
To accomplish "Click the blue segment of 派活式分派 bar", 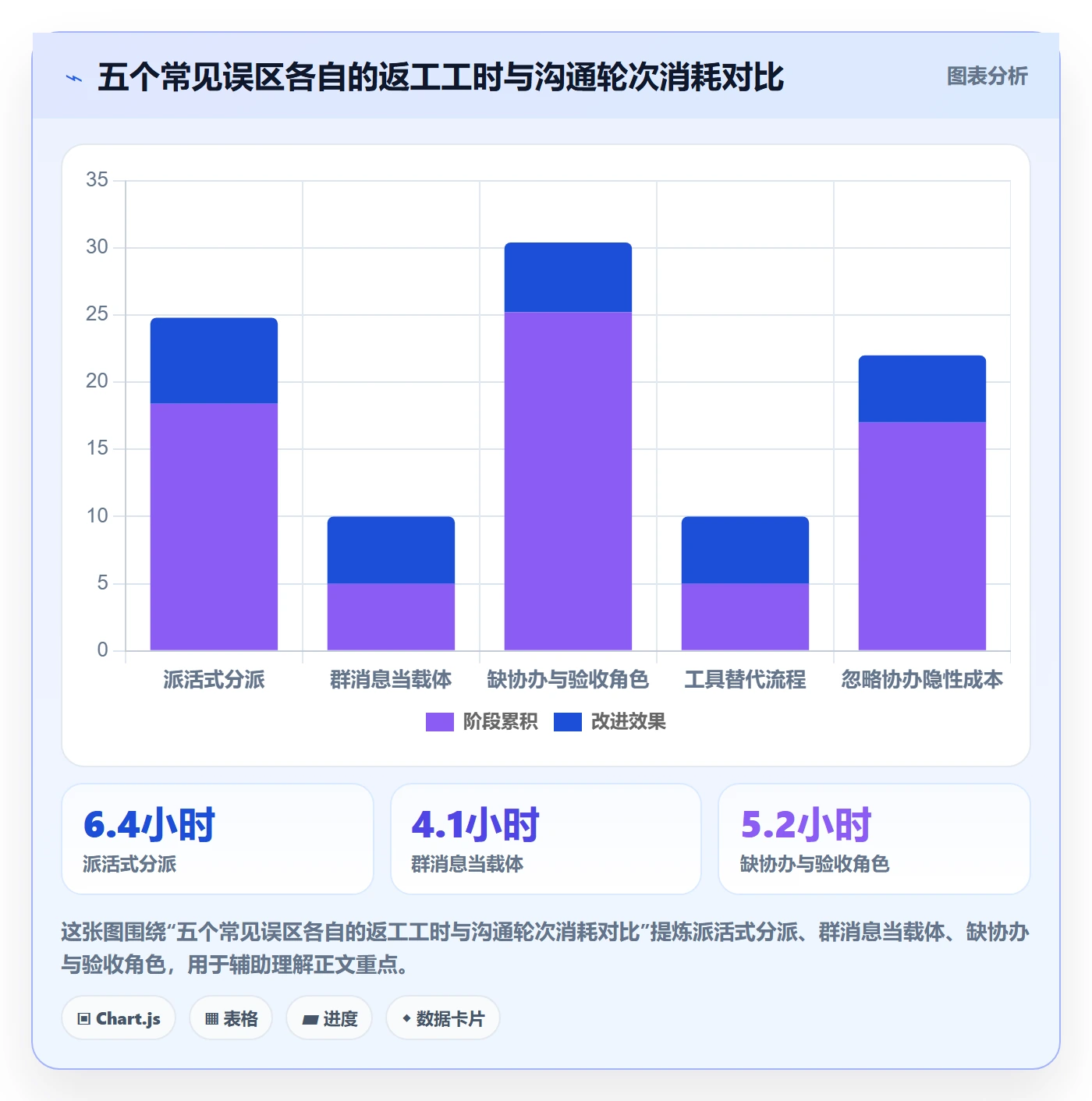I will click(x=214, y=360).
